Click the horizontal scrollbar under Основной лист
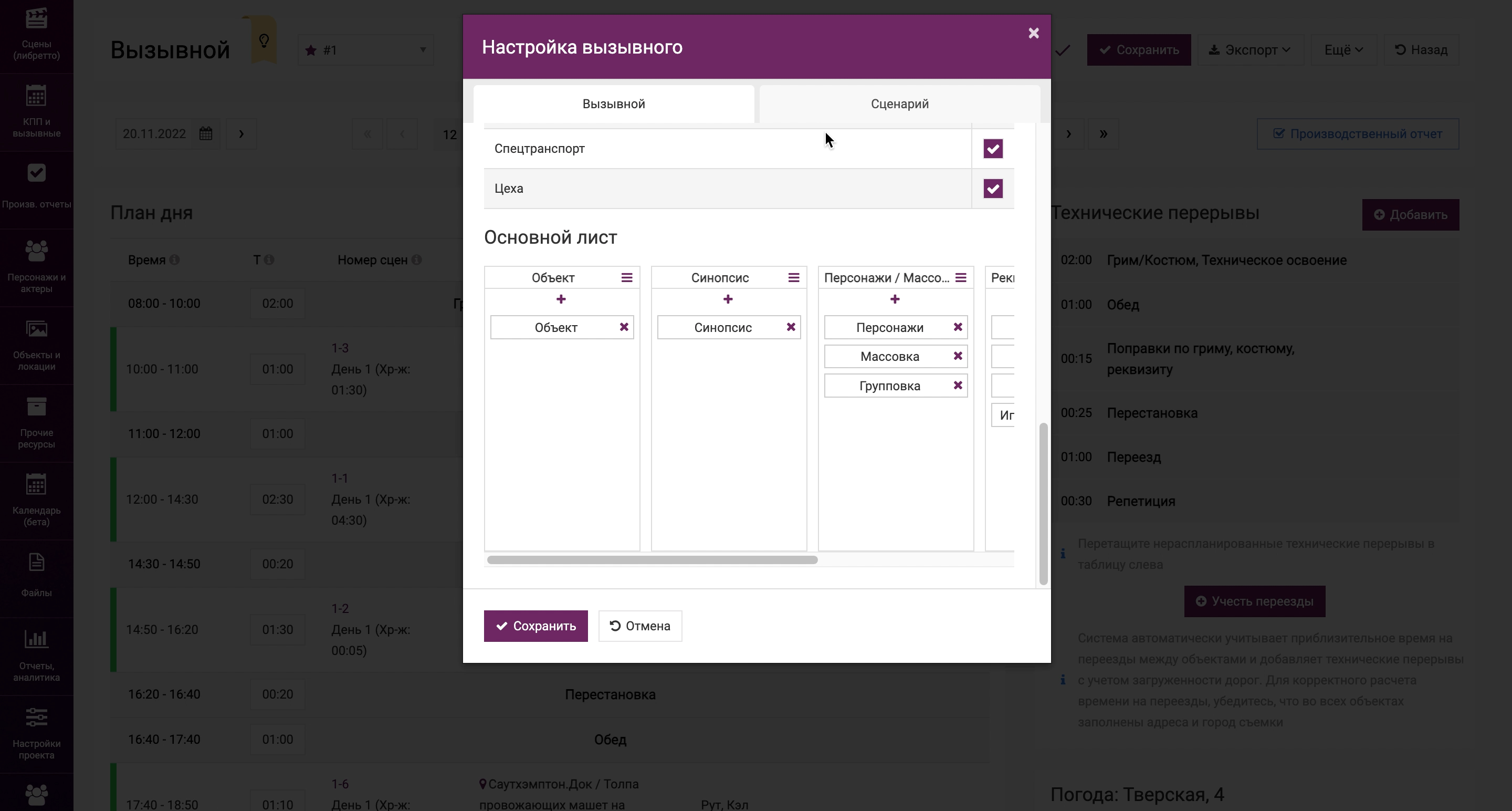This screenshot has width=1512, height=811. click(x=652, y=559)
